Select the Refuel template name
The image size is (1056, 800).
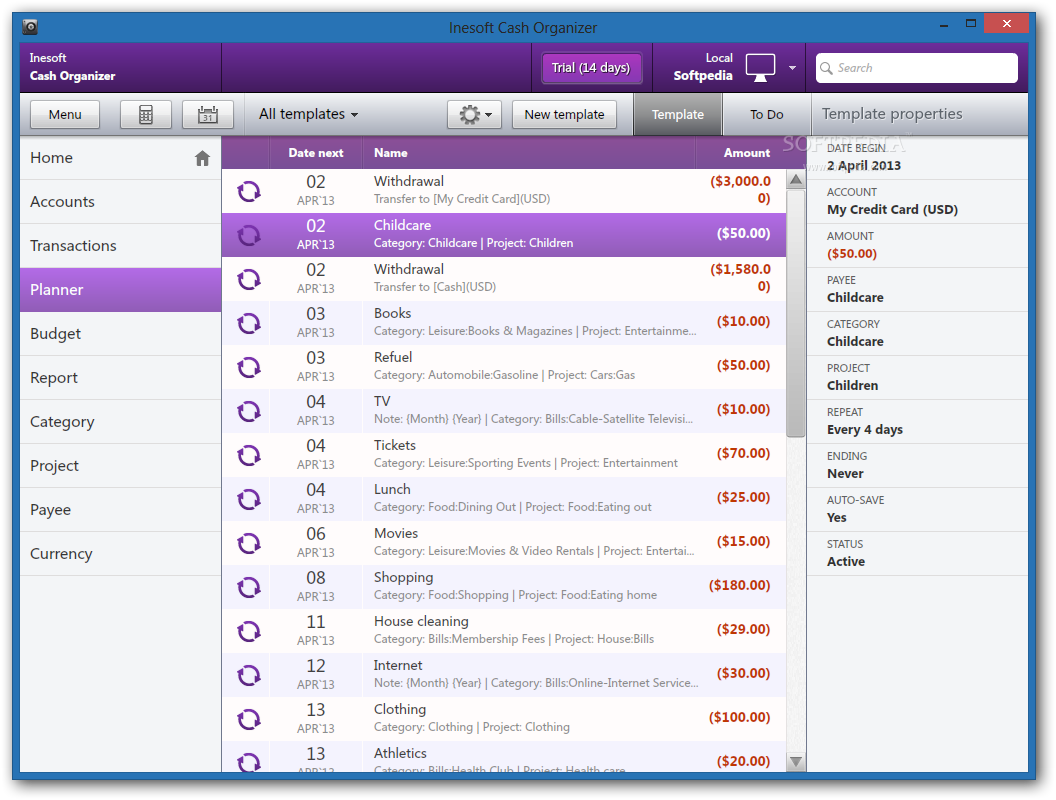coord(393,357)
